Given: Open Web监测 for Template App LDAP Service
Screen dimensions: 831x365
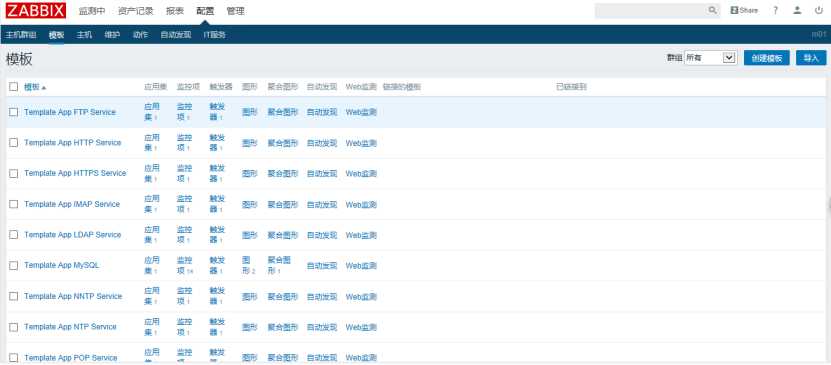Looking at the screenshot, I should [x=361, y=235].
